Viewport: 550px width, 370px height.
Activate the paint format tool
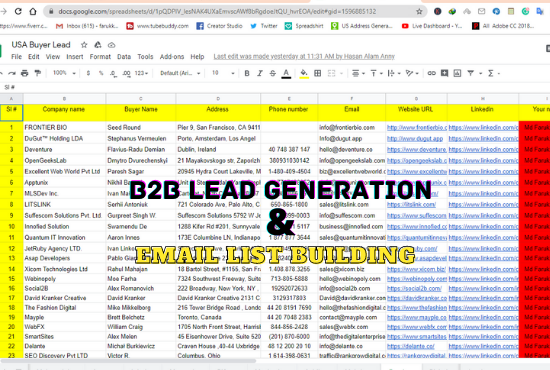(x=38, y=73)
